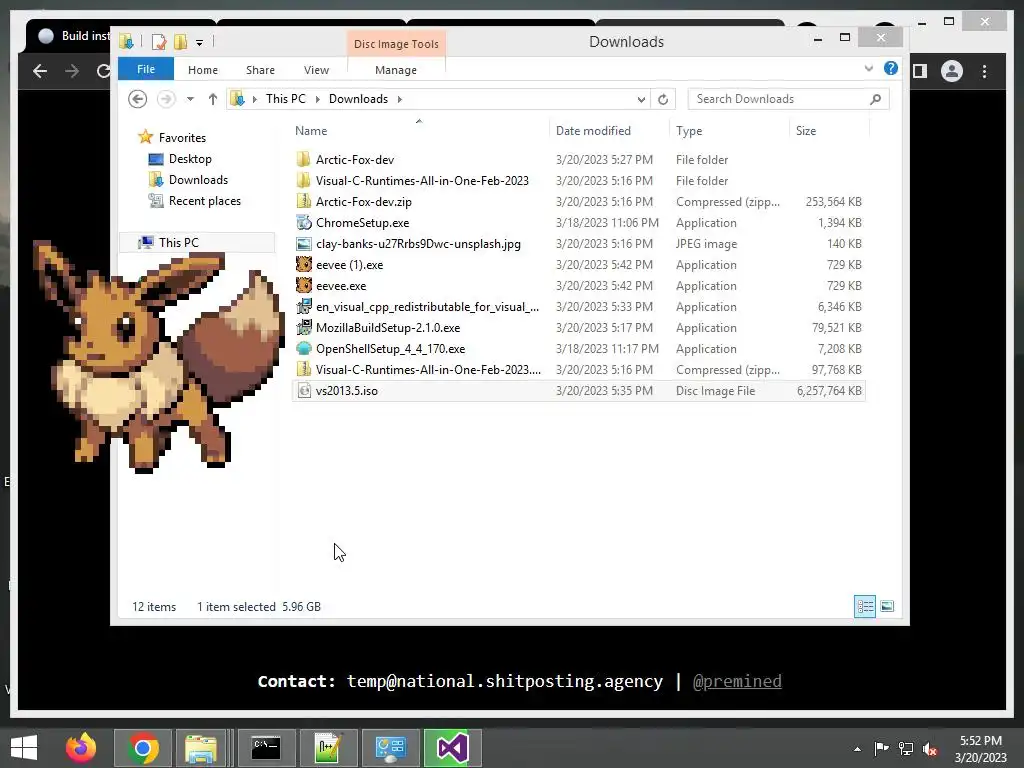Open the Customize Quick Access Toolbar dropdown
The height and width of the screenshot is (768, 1024).
(199, 43)
